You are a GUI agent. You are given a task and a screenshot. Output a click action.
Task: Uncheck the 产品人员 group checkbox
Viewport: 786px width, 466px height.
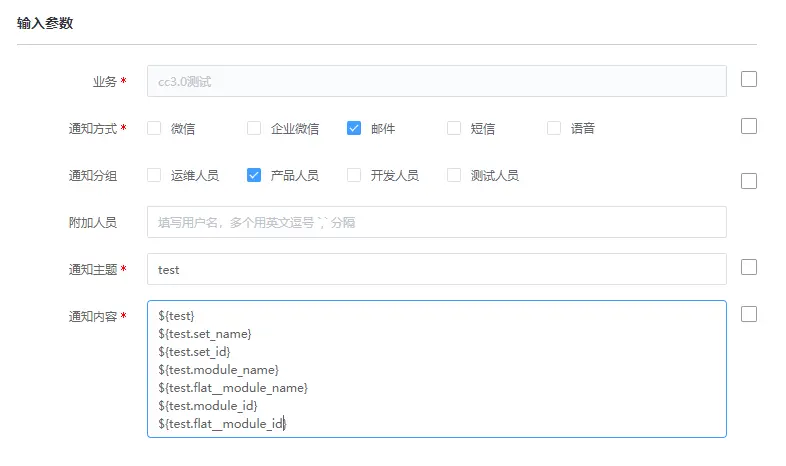(254, 175)
